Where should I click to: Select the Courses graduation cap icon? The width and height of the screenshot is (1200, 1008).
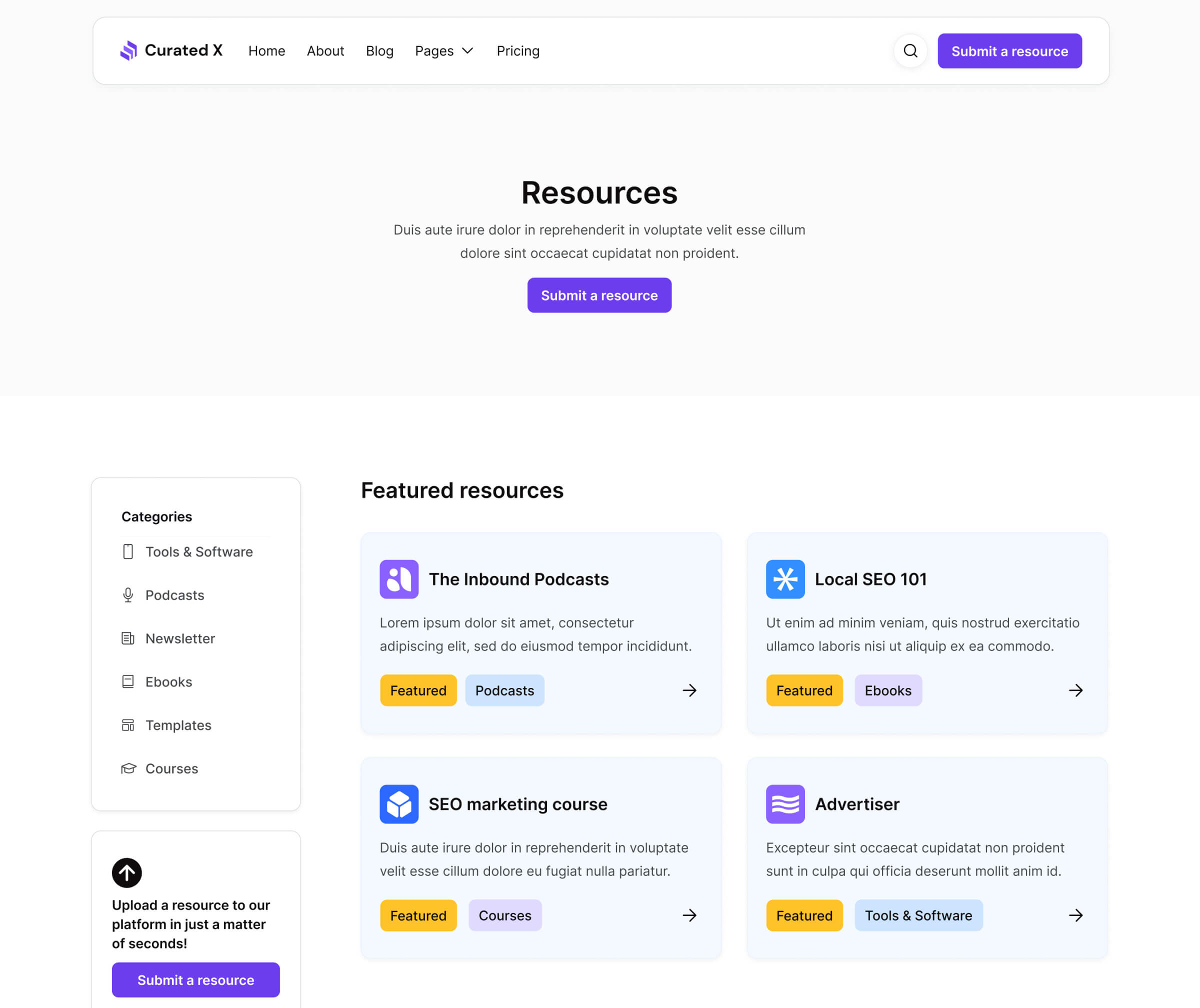128,768
